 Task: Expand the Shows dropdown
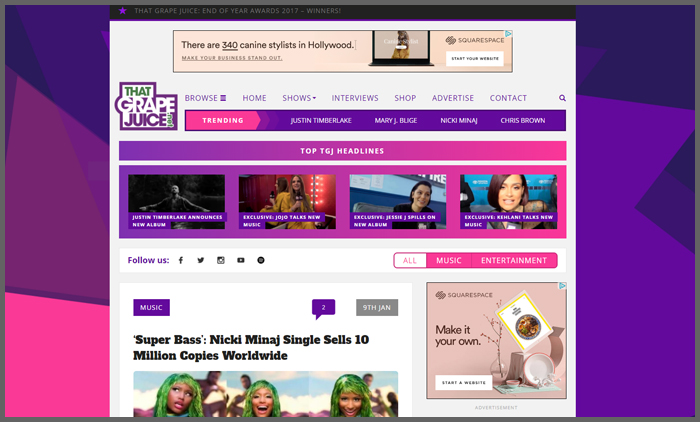299,98
